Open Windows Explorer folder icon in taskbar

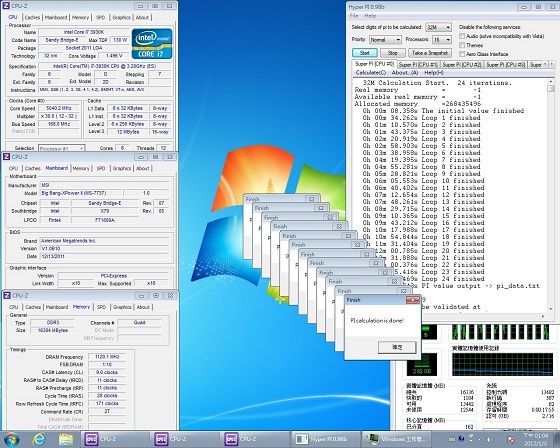point(66,439)
